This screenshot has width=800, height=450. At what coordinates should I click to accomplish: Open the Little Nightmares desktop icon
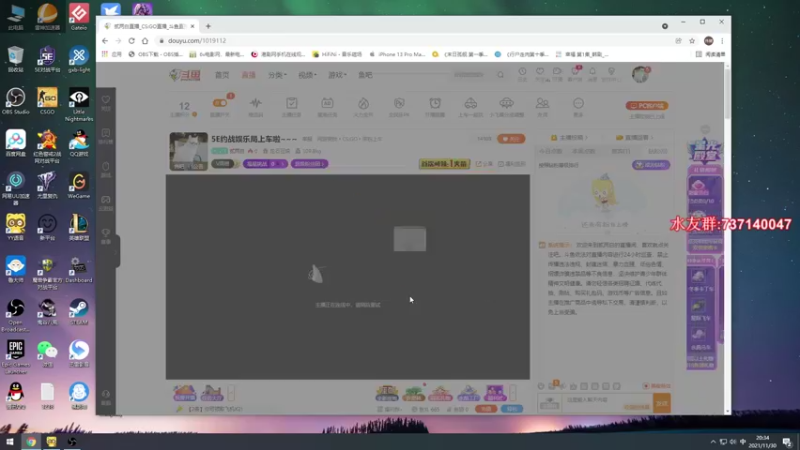pos(79,104)
